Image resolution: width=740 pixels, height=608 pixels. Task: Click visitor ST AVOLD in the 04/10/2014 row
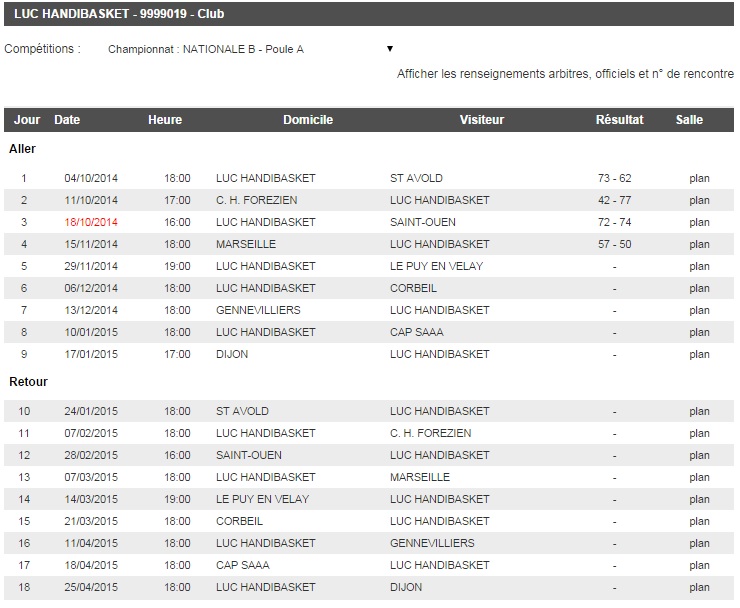[x=416, y=178]
